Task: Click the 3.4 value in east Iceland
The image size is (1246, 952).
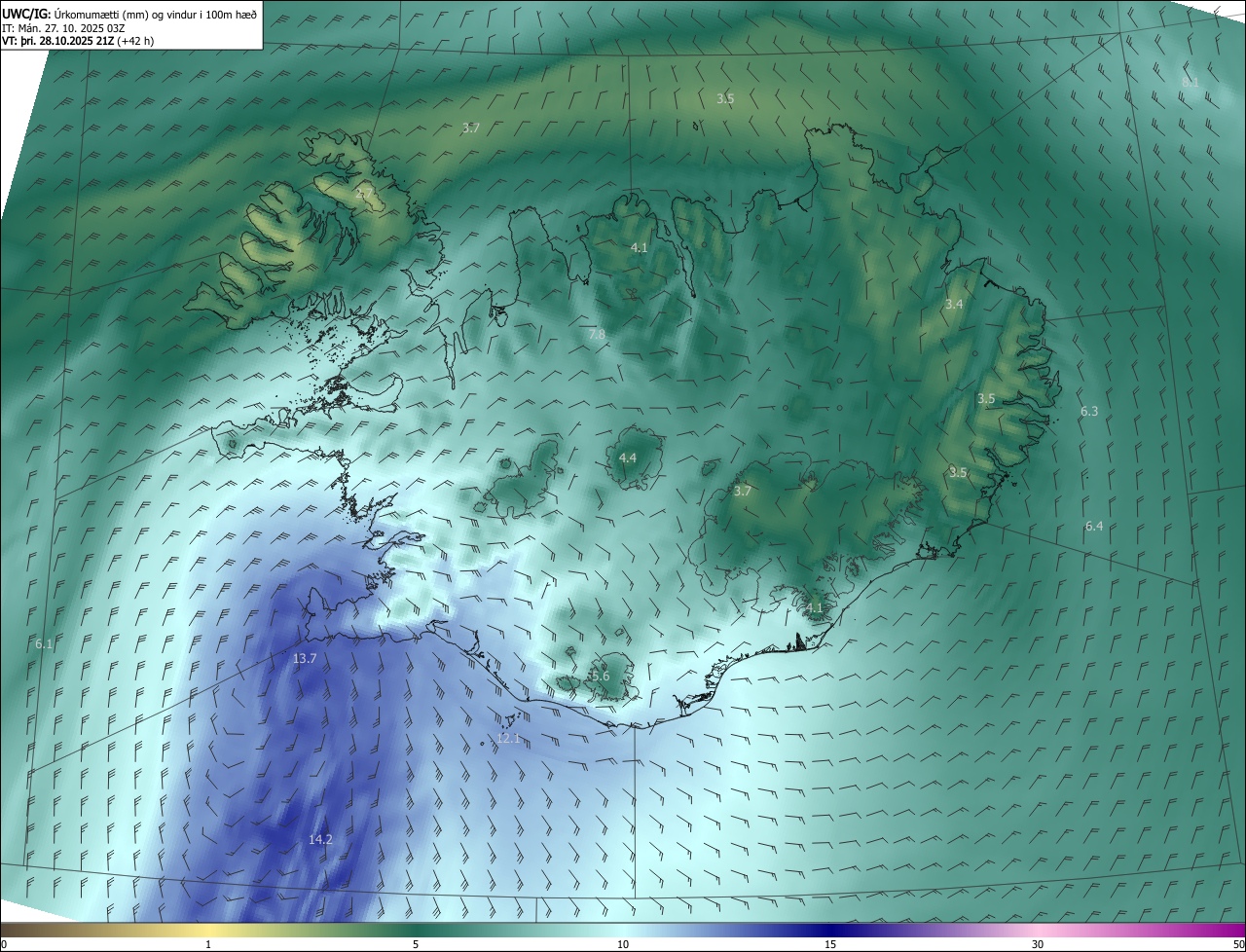Action: 954,305
